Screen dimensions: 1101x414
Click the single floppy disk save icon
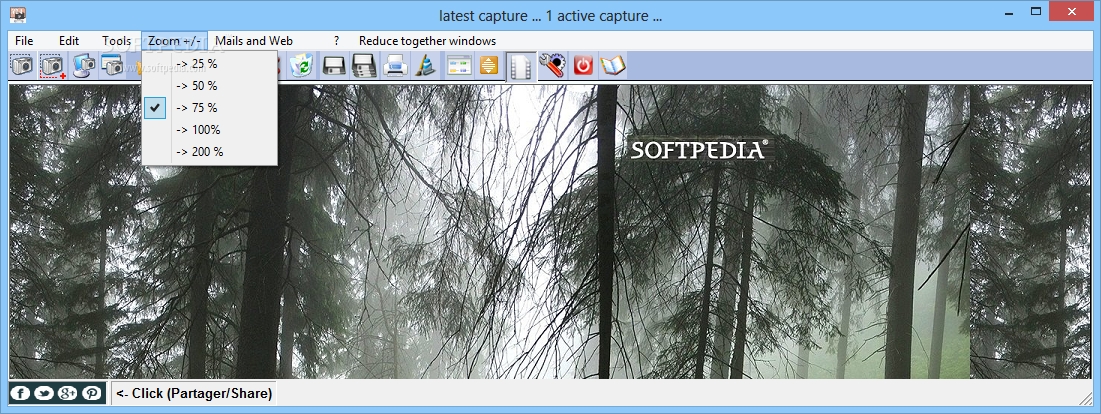click(x=333, y=66)
